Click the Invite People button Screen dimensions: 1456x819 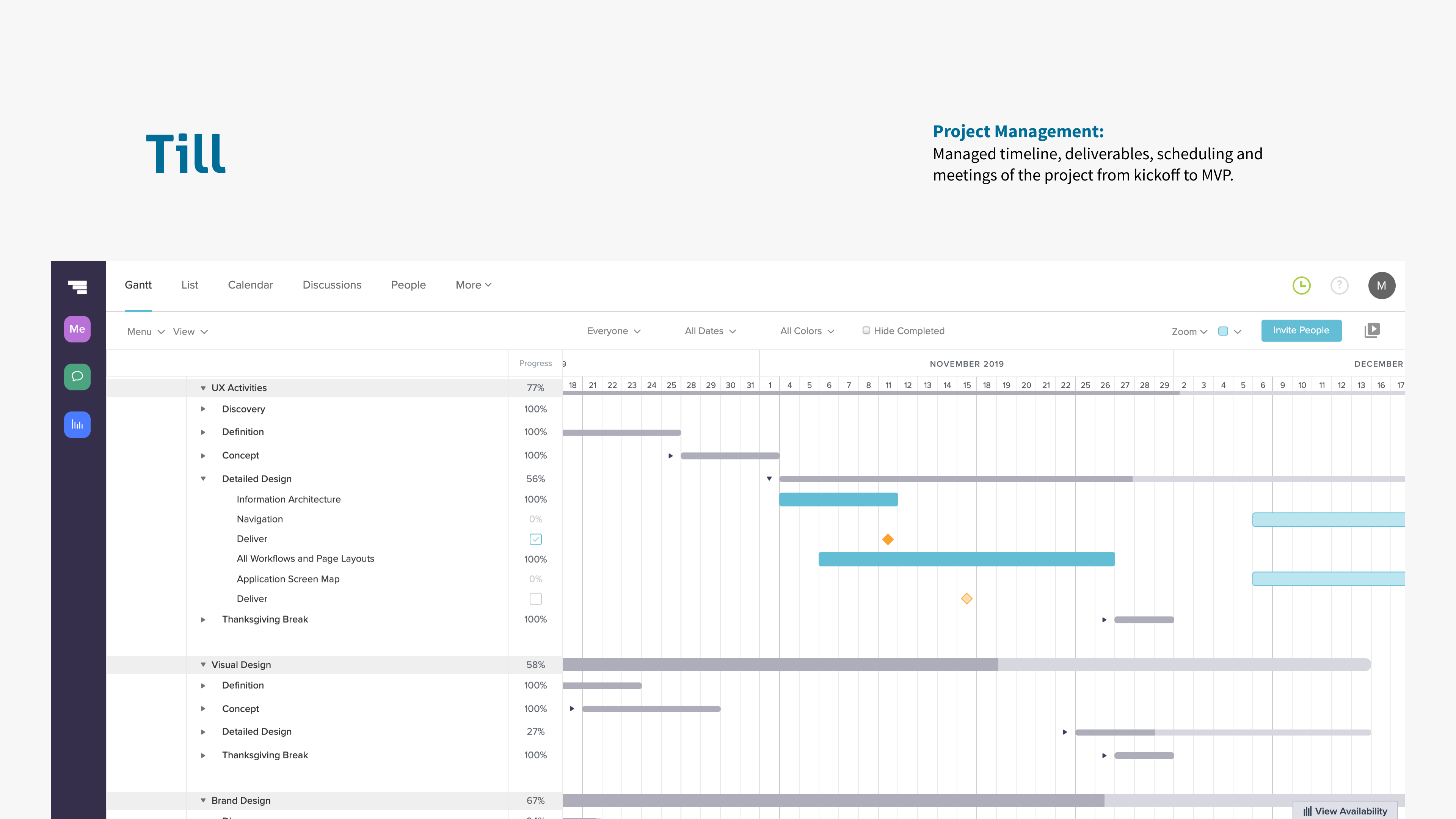coord(1301,330)
